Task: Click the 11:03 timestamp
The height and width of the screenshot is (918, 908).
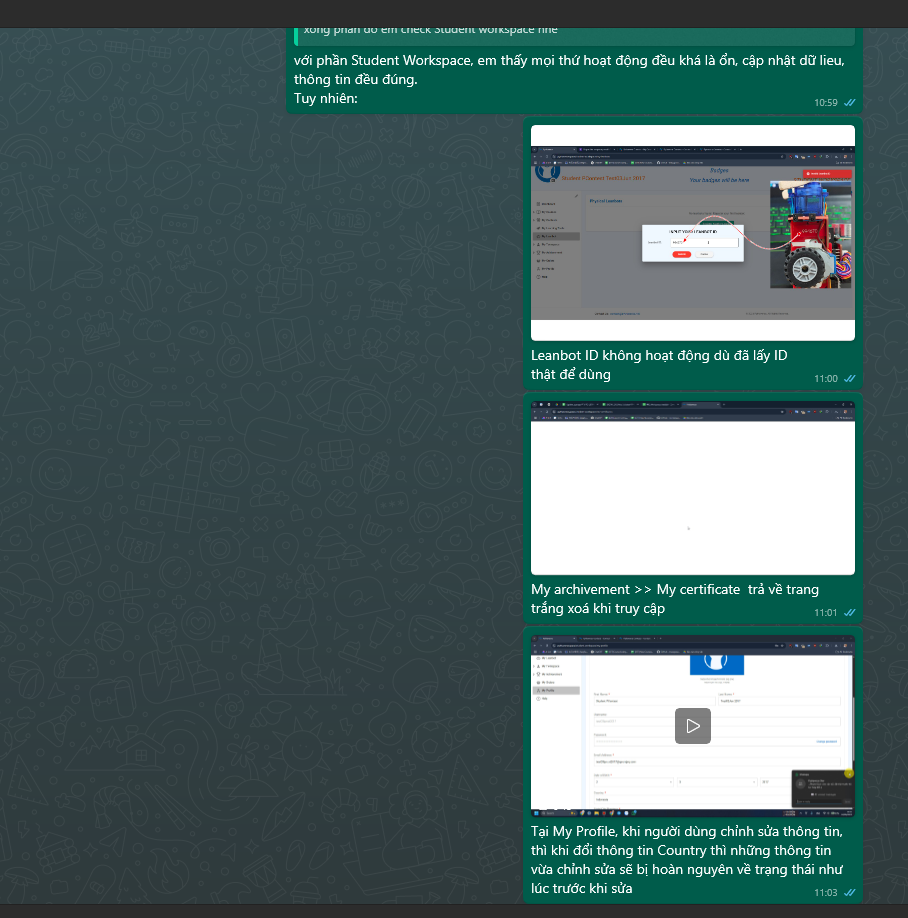Action: coord(825,892)
